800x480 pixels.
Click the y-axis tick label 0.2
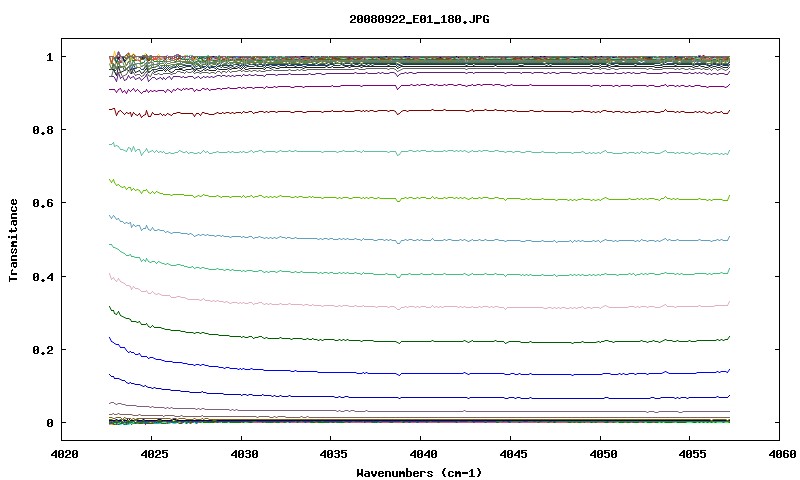43,350
